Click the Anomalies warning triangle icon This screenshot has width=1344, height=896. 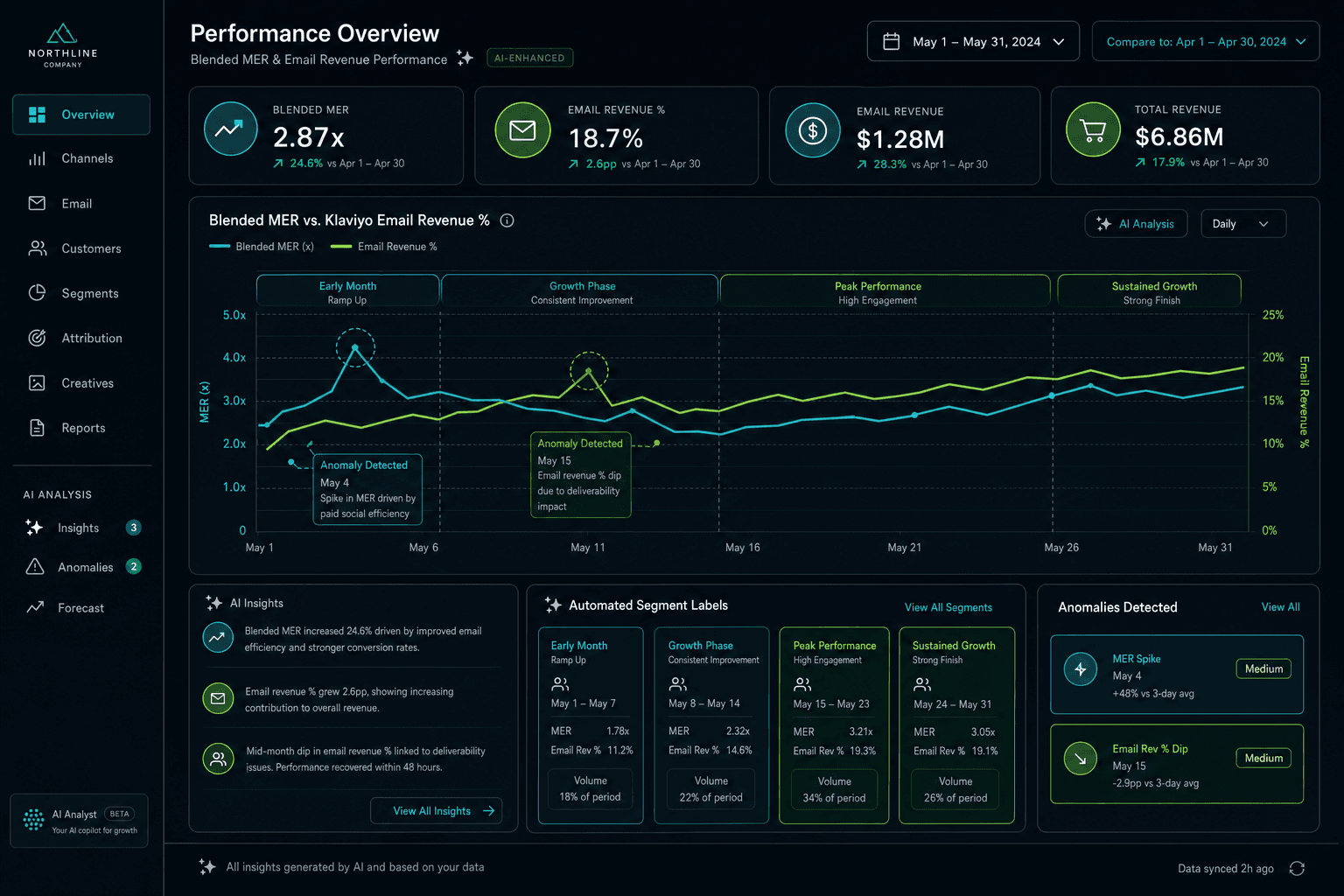pos(35,567)
